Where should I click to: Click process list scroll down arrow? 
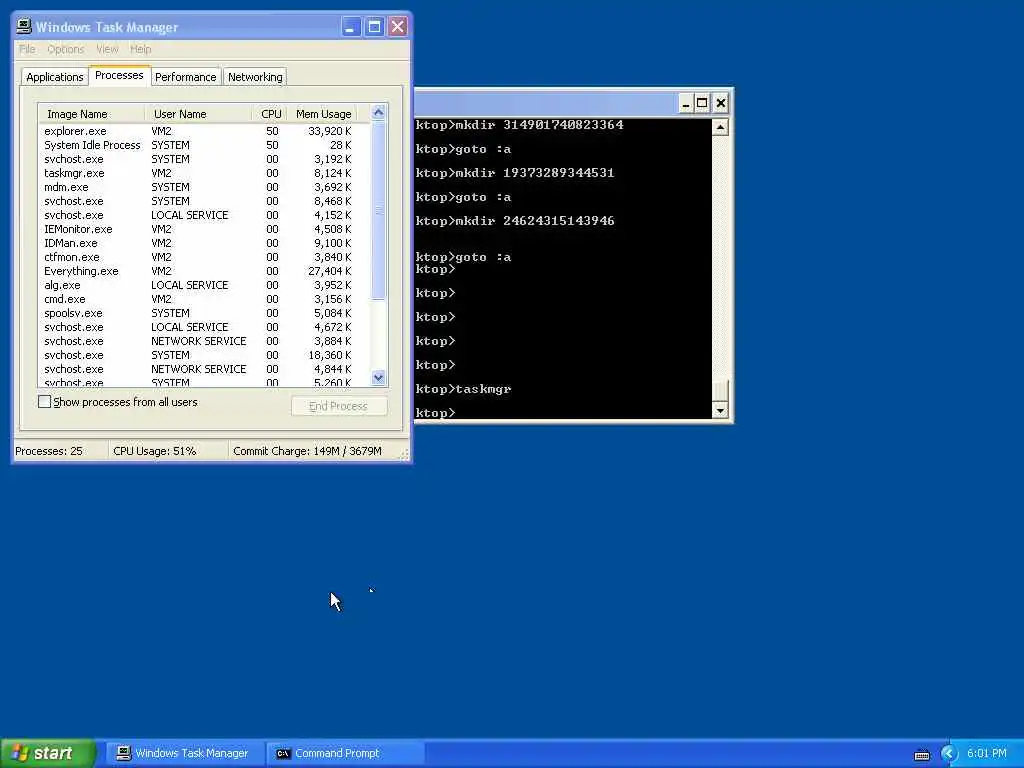(378, 377)
